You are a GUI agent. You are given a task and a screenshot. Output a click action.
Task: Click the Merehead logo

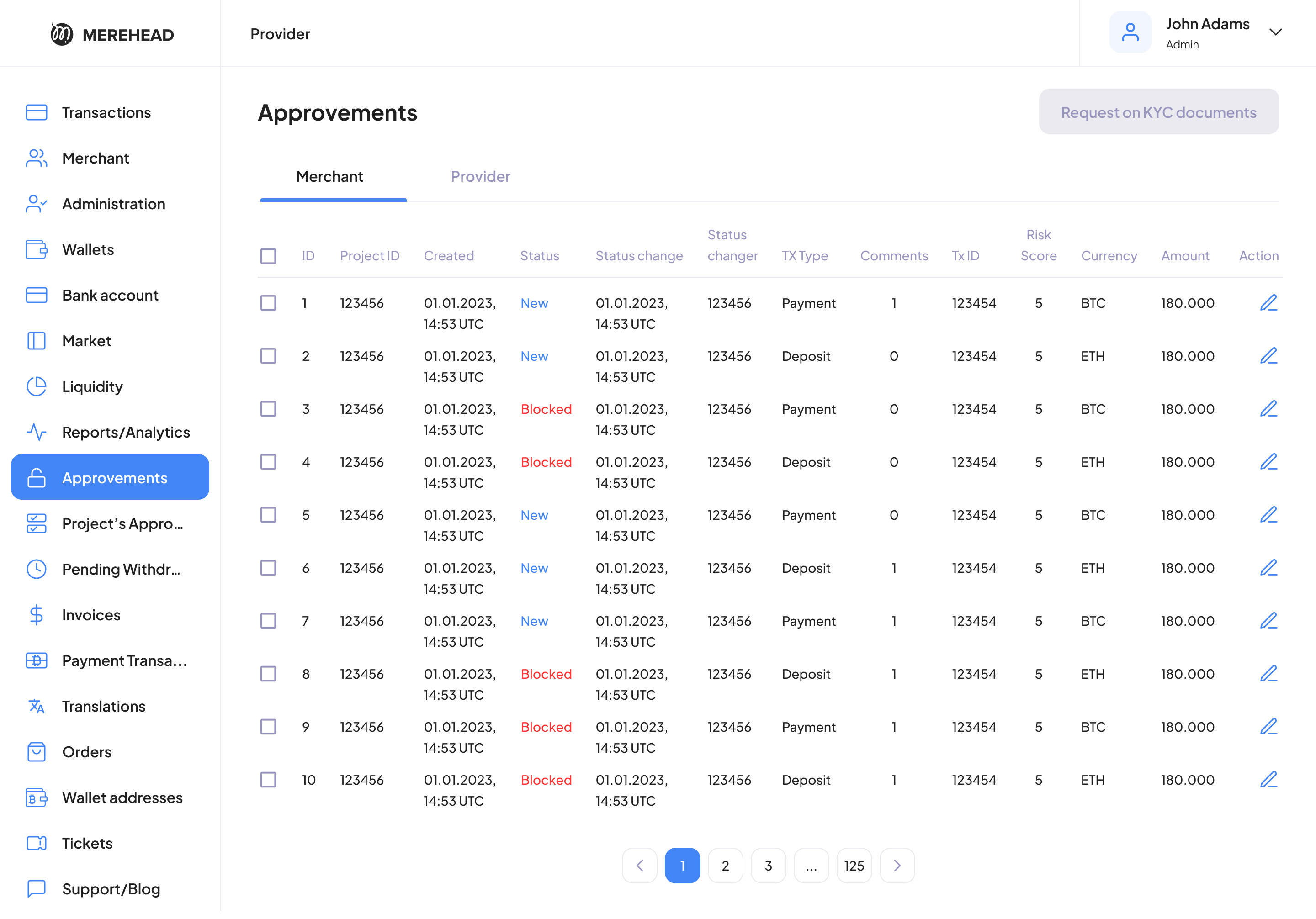(112, 34)
